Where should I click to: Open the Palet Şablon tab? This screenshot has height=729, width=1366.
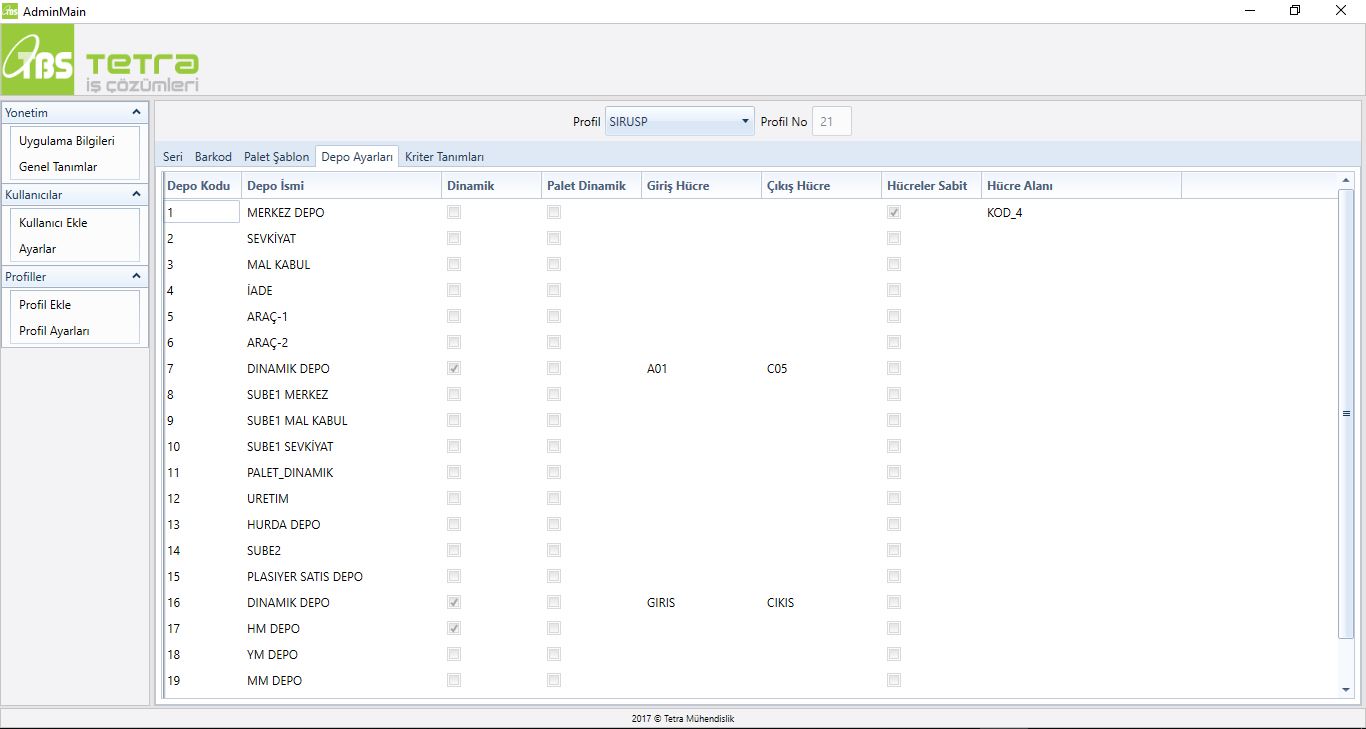tap(277, 157)
